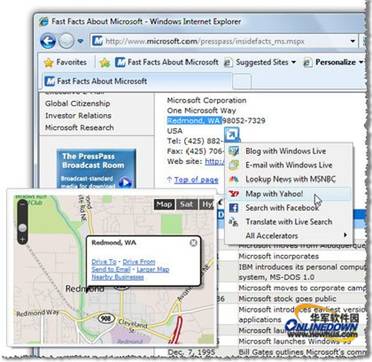Click the Nearby Businesses link
Screen dimensions: 372x362
(118, 277)
